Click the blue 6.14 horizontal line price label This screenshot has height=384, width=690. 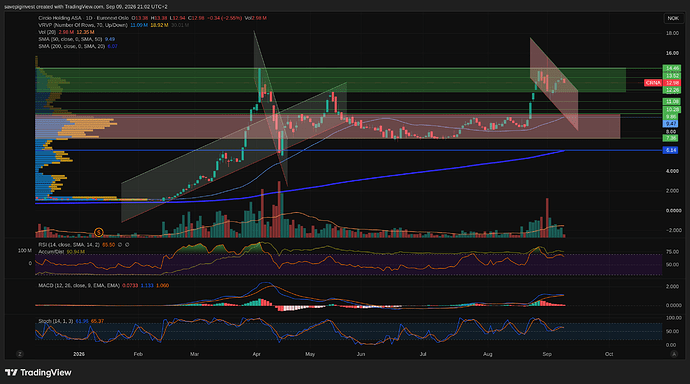coord(671,150)
